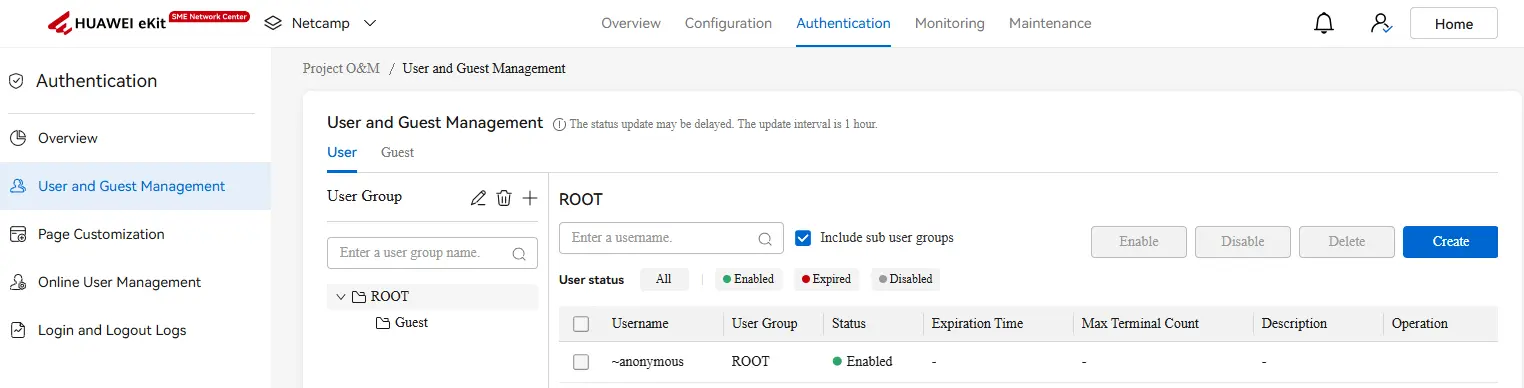Click the Online User Management sidebar icon

tap(17, 282)
